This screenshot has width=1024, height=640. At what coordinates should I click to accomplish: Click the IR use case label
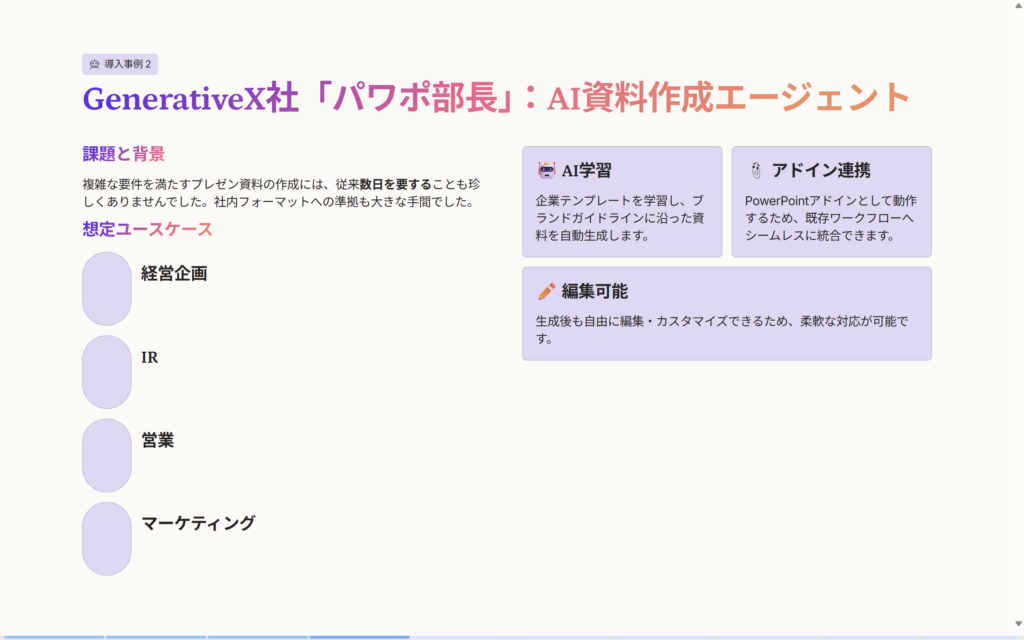tap(150, 357)
